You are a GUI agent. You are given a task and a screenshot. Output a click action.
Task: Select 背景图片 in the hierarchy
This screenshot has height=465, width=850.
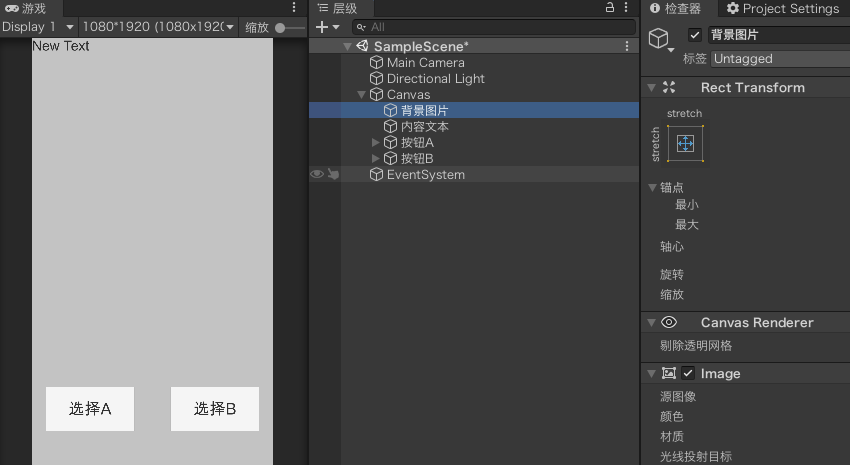[x=424, y=111]
